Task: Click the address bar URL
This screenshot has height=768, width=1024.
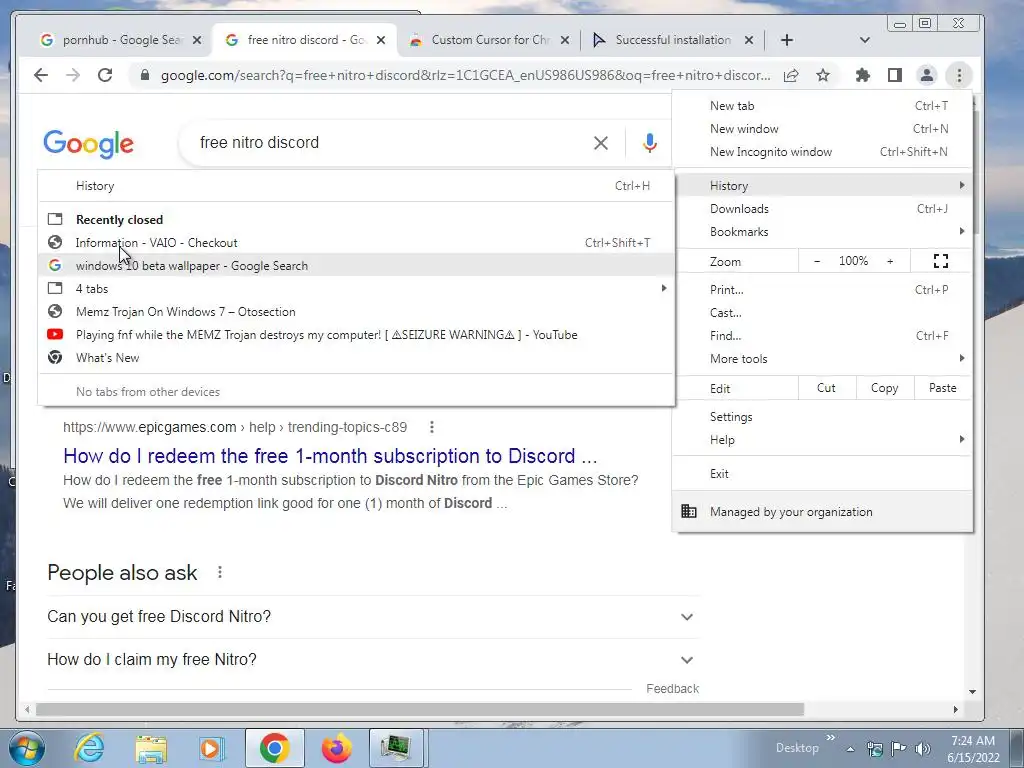Action: (466, 75)
